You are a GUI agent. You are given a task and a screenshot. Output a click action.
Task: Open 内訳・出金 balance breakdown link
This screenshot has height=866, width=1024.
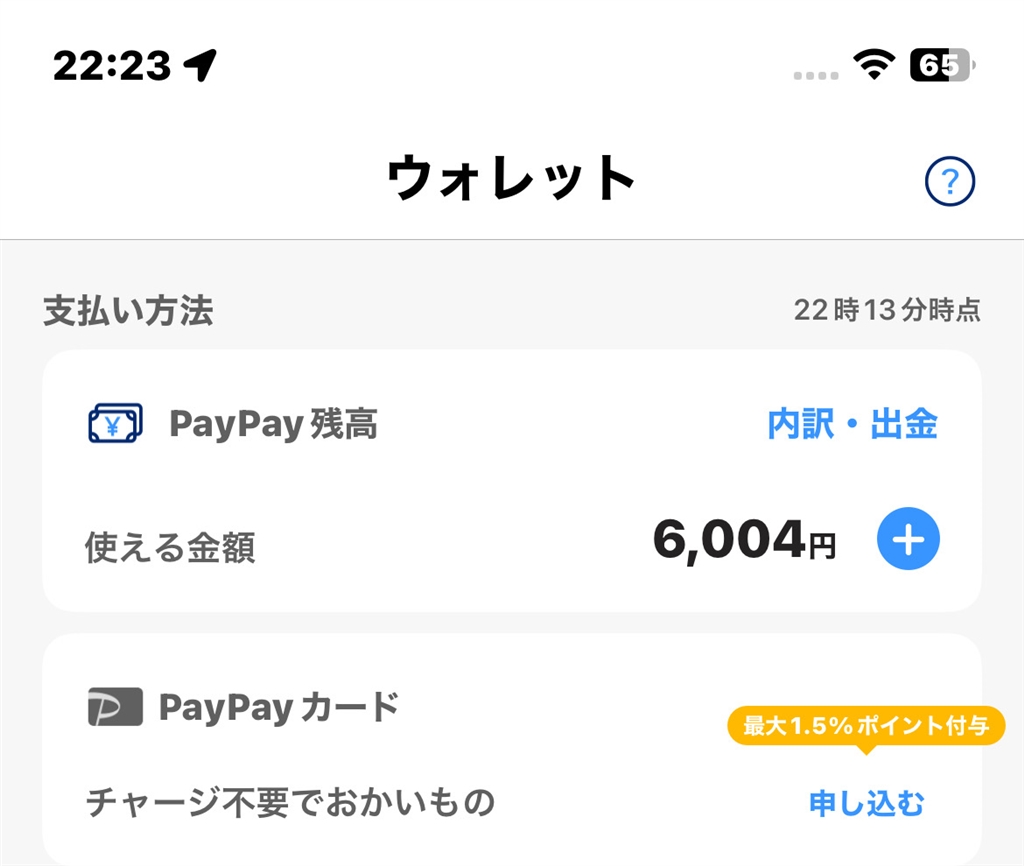[852, 425]
